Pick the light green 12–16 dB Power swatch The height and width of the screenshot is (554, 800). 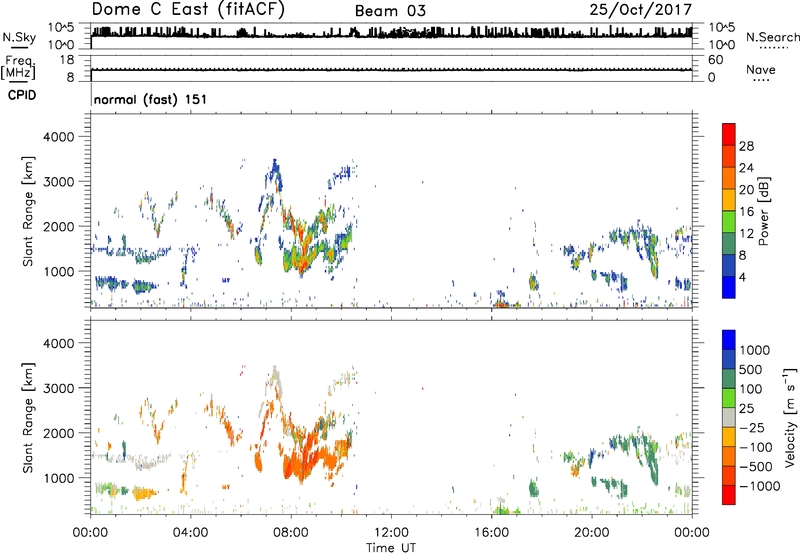point(729,222)
